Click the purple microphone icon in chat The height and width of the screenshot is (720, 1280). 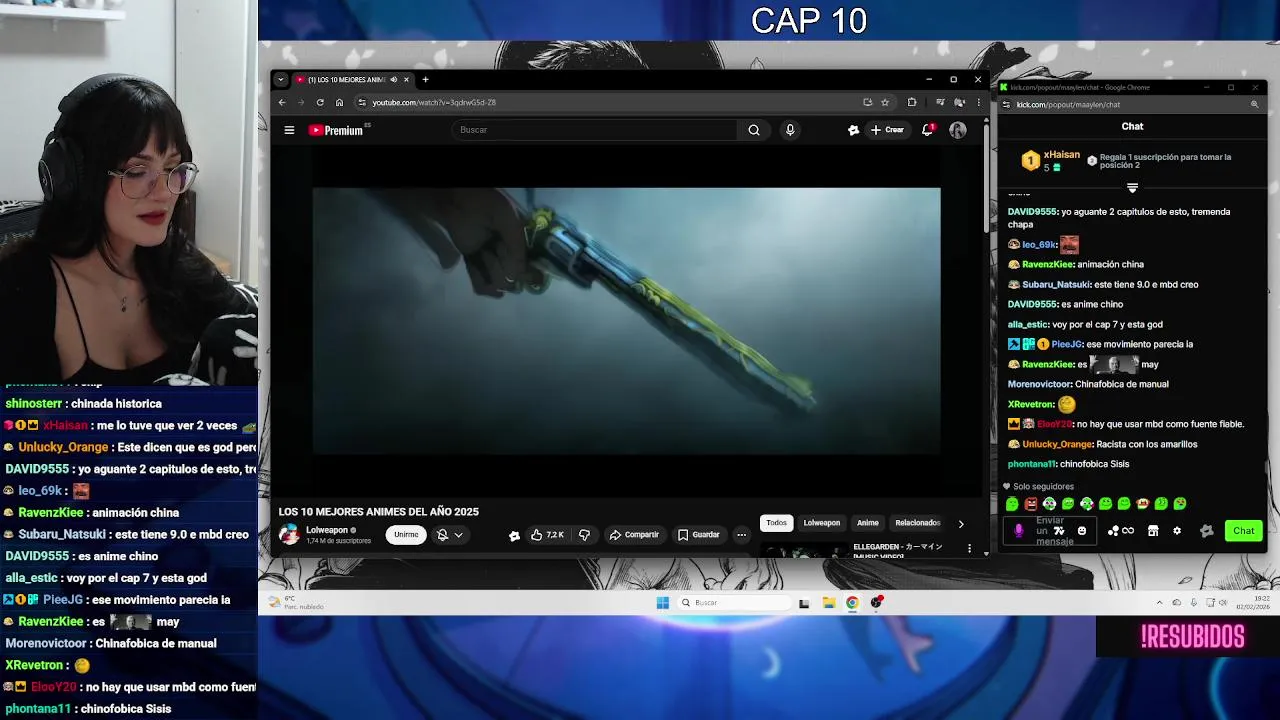tap(1019, 531)
